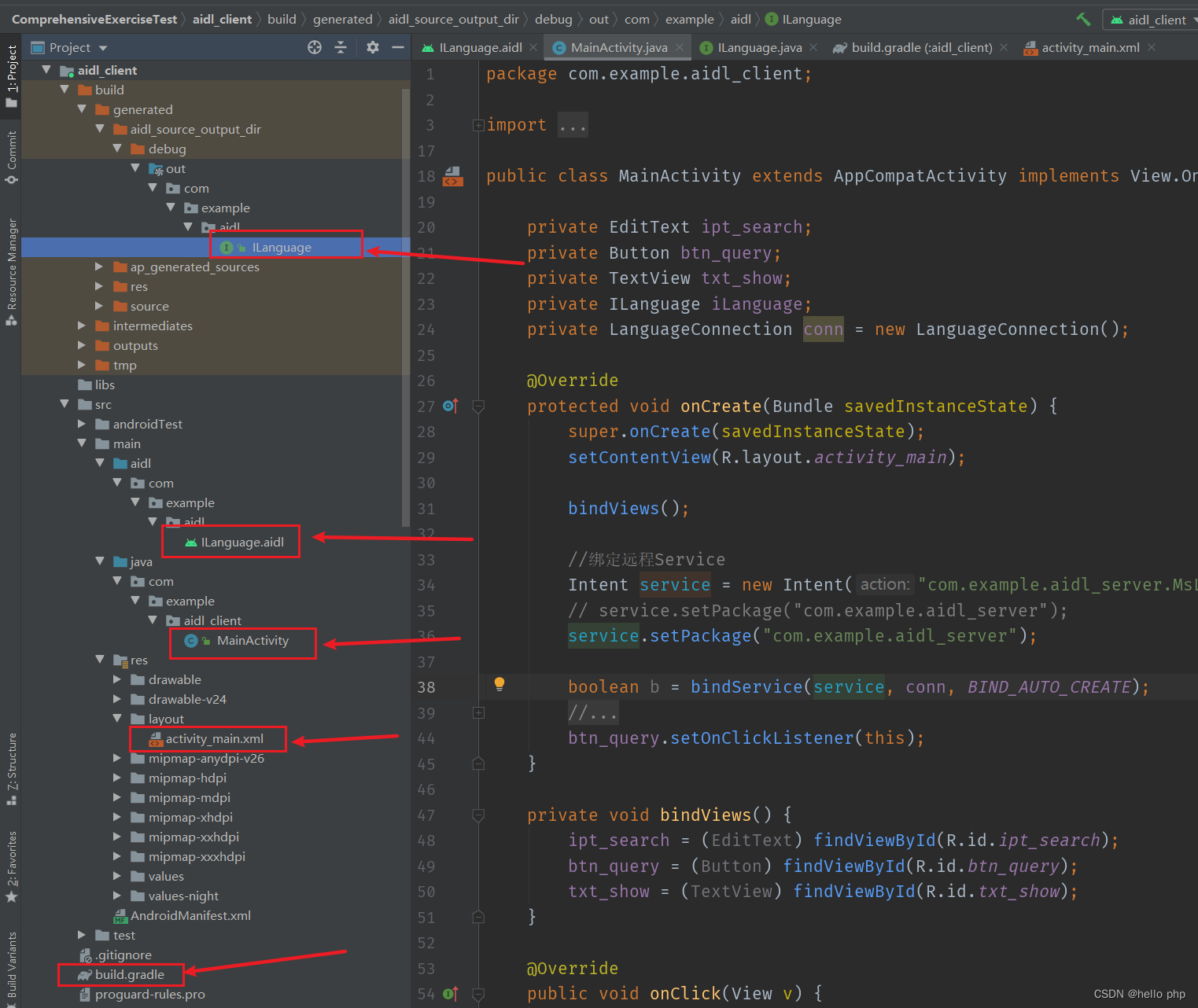Click the Select Opened File target icon
Screen dimensions: 1198x1008
(315, 47)
